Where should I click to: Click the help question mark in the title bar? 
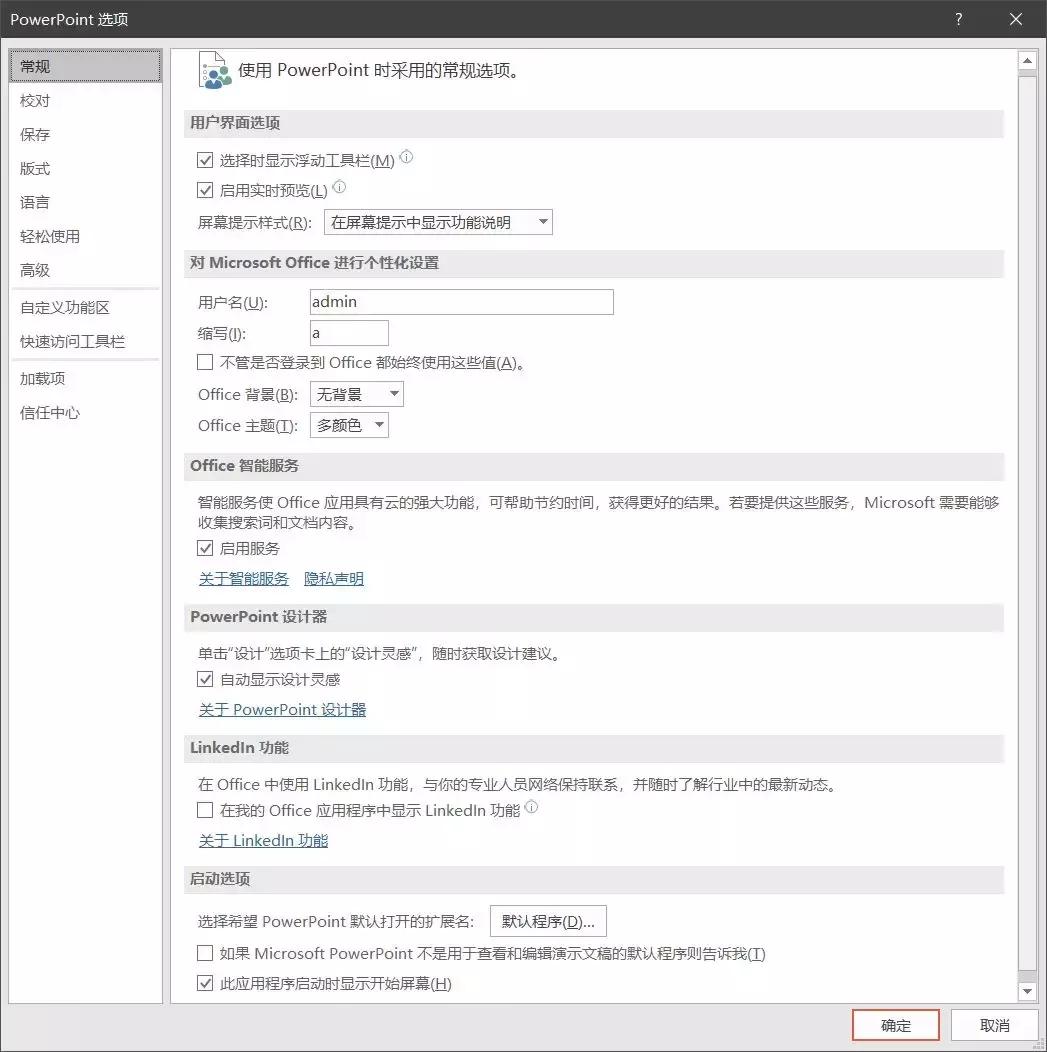point(958,19)
